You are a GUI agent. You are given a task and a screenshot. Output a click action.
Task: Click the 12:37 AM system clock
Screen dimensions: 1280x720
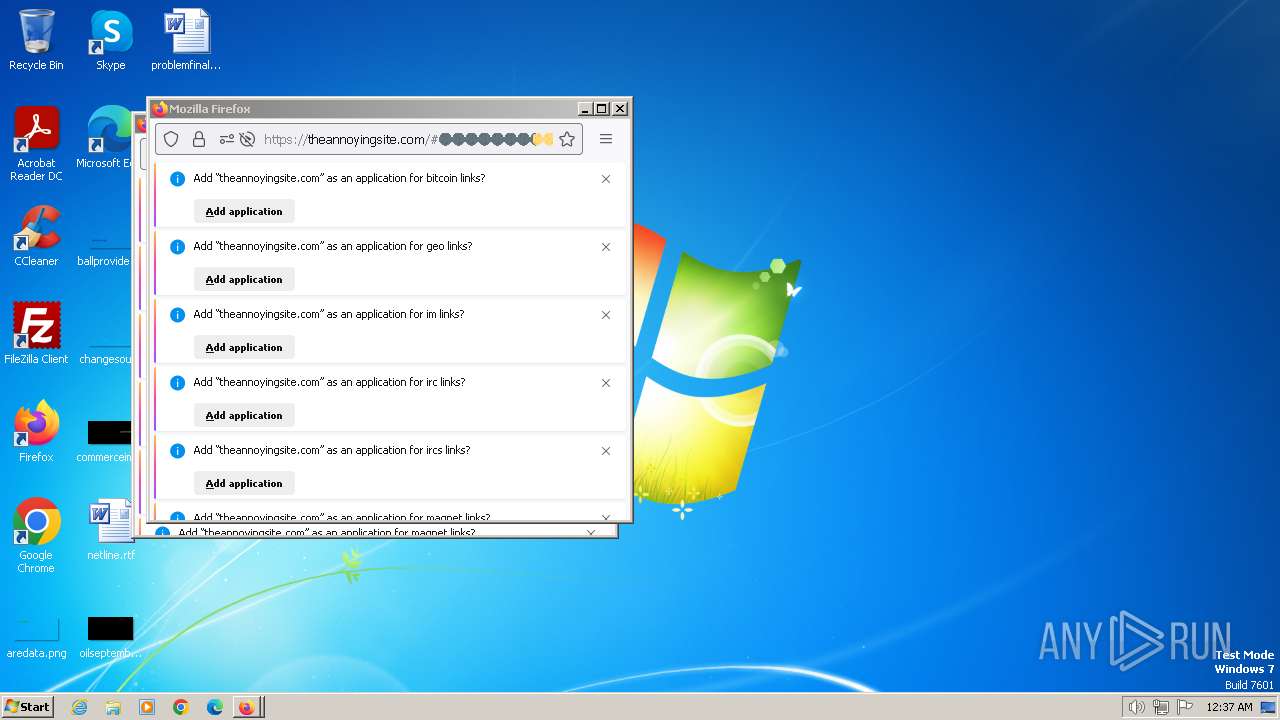tap(1229, 707)
